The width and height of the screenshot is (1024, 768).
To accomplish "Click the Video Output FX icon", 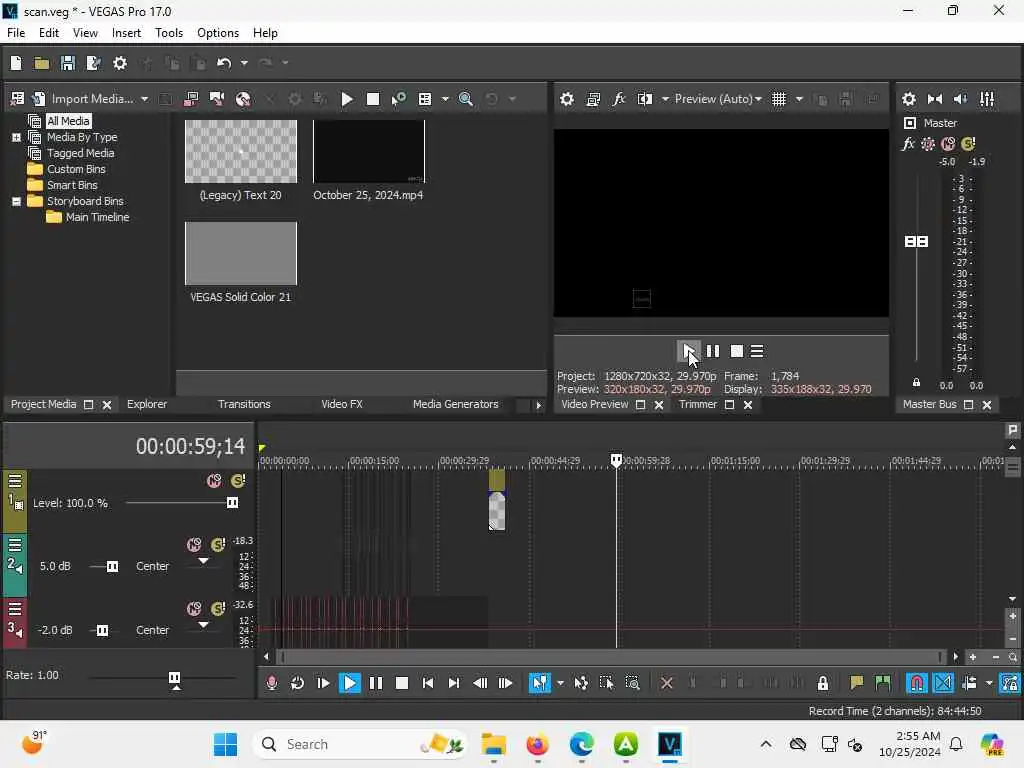I will tap(618, 99).
